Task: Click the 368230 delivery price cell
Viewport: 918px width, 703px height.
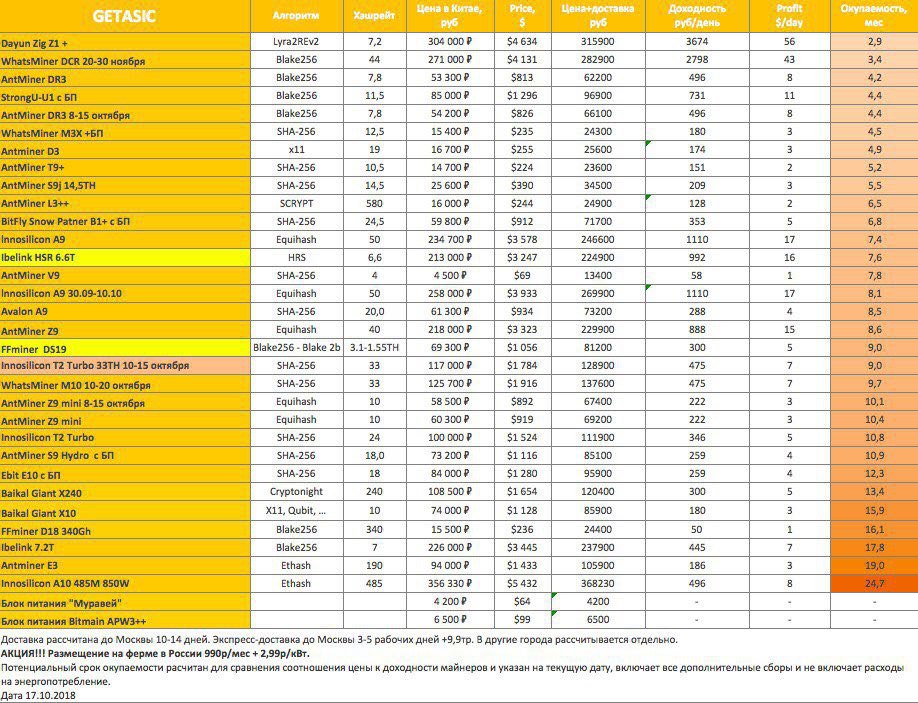Action: coord(598,584)
